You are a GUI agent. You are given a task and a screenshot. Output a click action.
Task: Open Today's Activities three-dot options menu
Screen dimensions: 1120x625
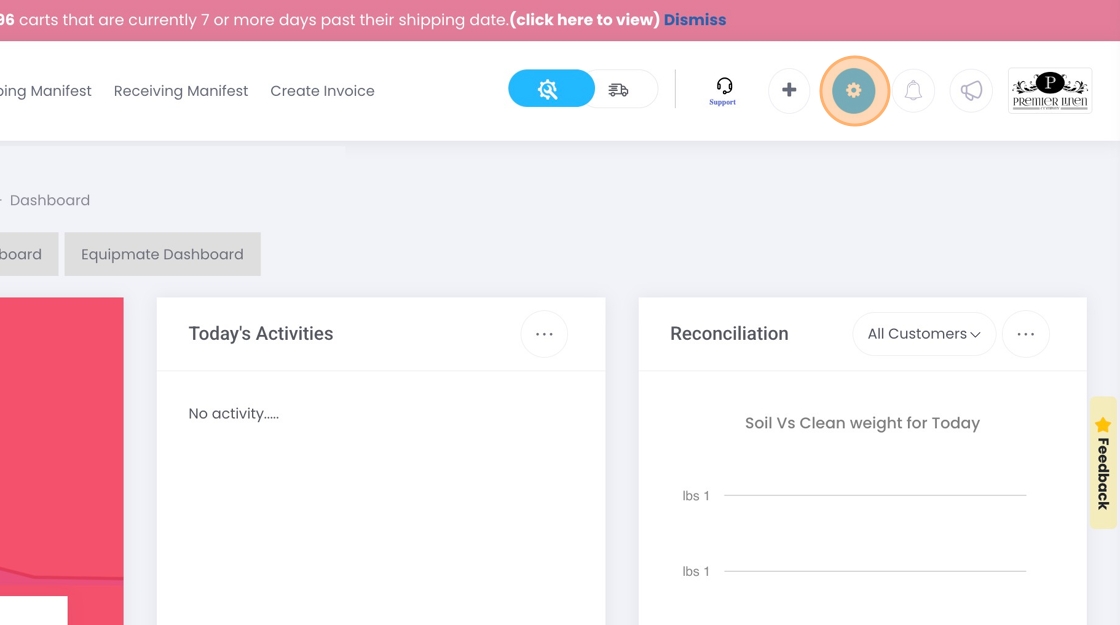click(544, 334)
